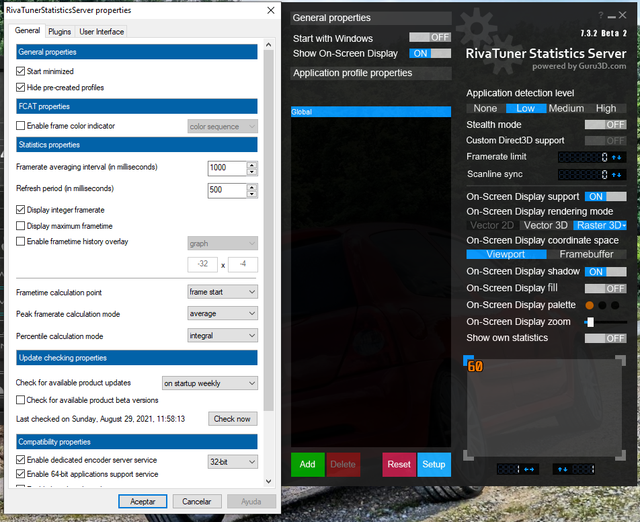The width and height of the screenshot is (640, 522).
Task: Select the Global profile entry
Action: tap(371, 112)
